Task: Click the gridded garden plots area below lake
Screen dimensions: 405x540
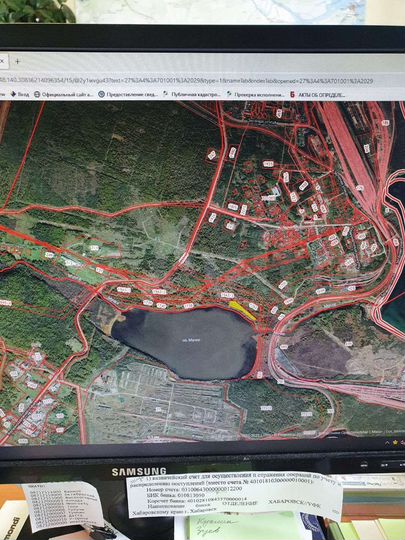Action: 162,405
